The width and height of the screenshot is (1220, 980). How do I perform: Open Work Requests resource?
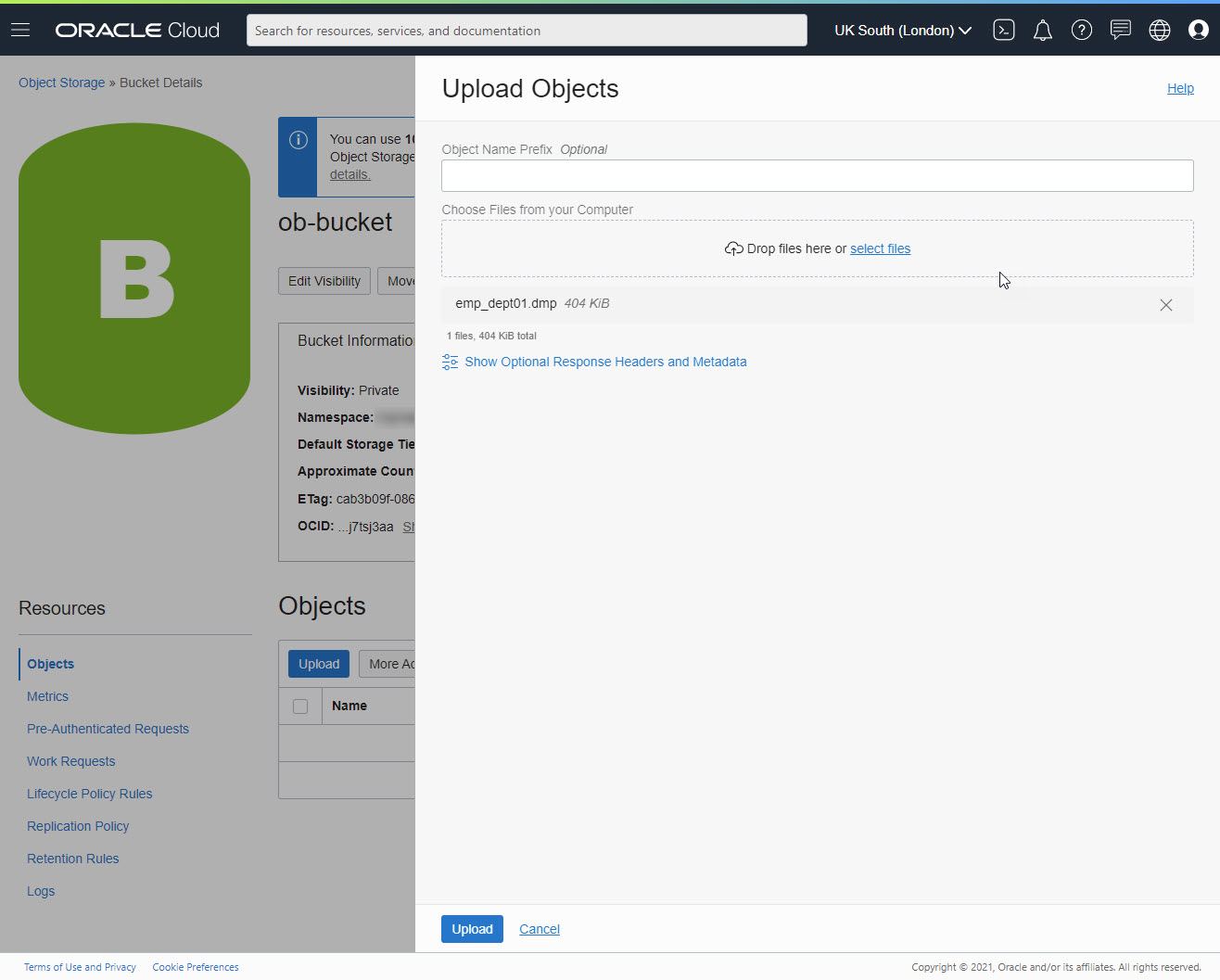click(71, 761)
